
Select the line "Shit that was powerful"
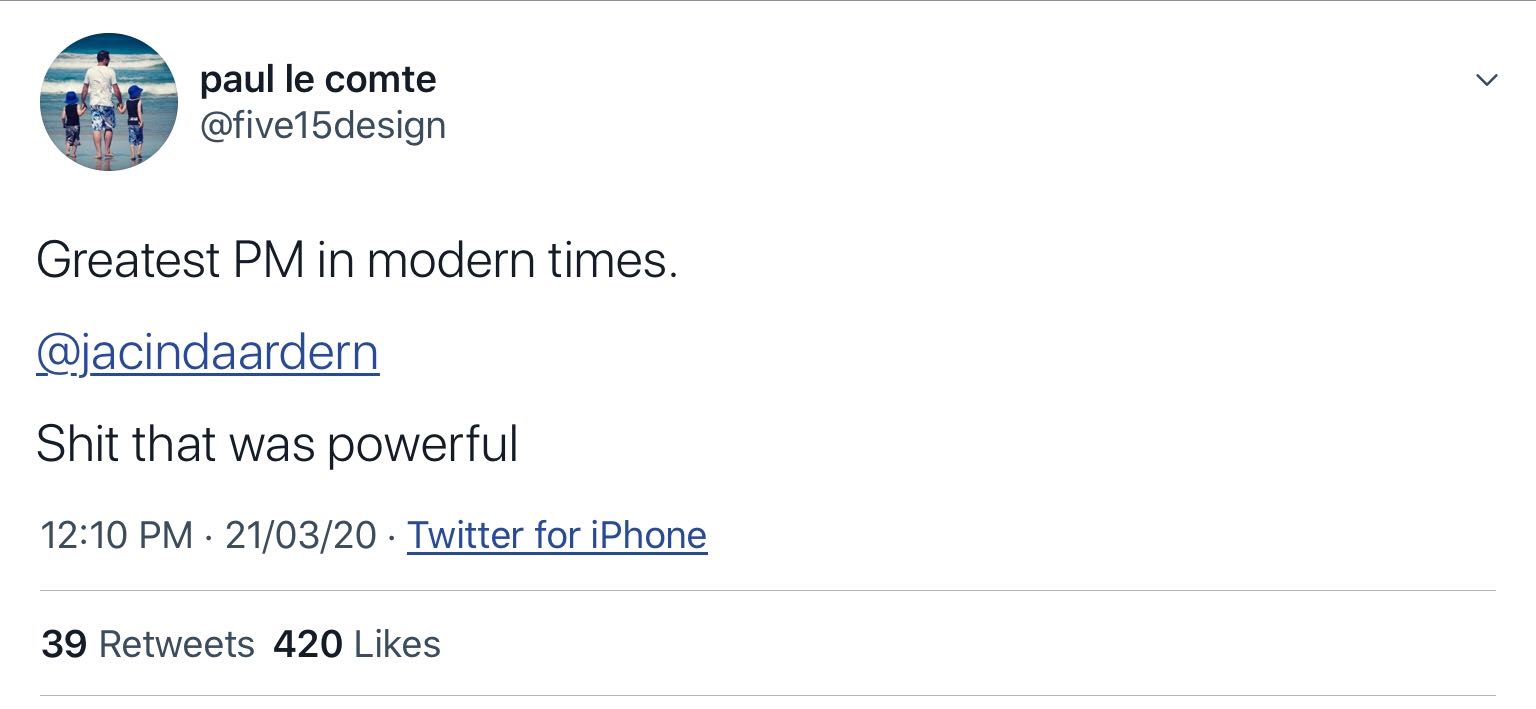click(x=277, y=444)
